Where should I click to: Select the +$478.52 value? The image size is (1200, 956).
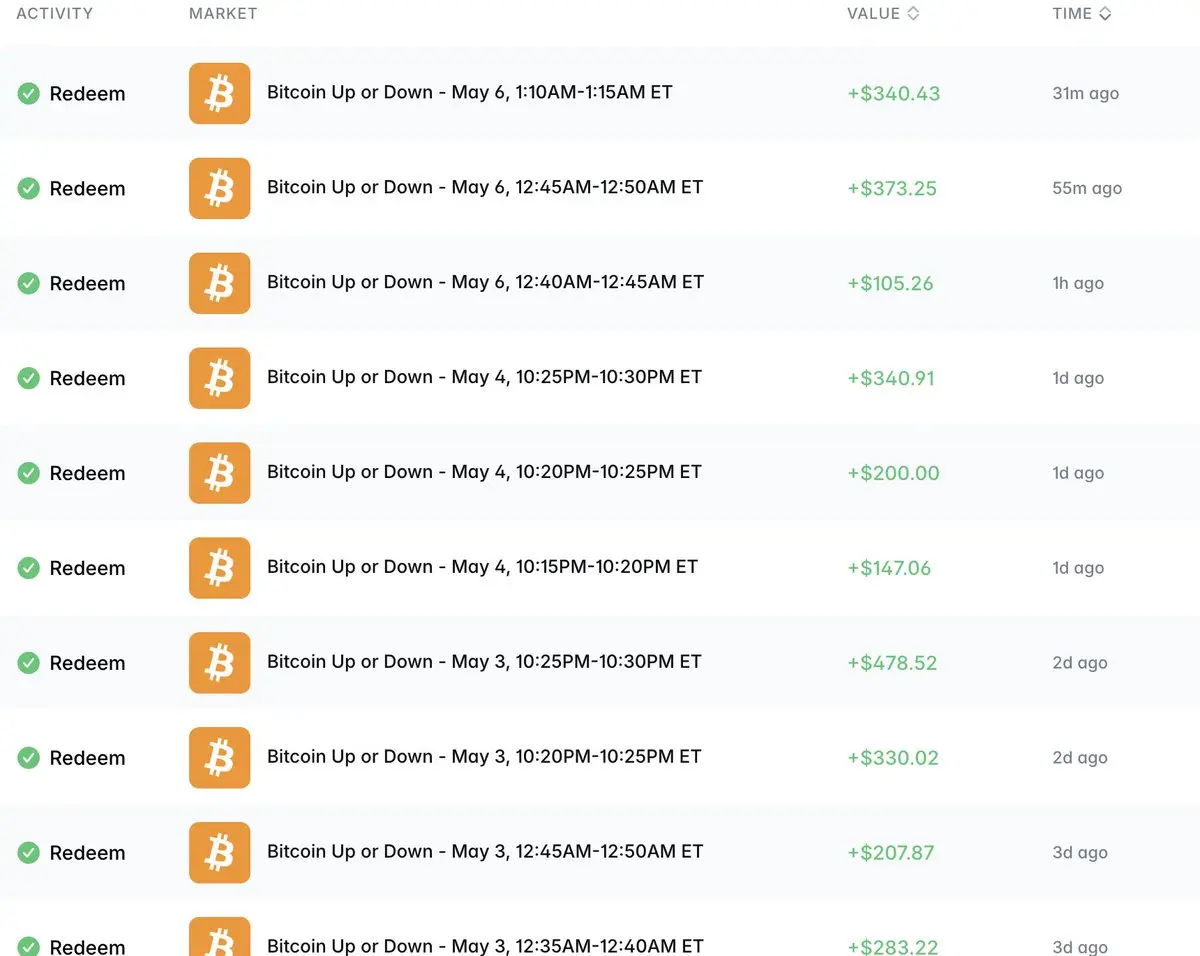point(892,663)
